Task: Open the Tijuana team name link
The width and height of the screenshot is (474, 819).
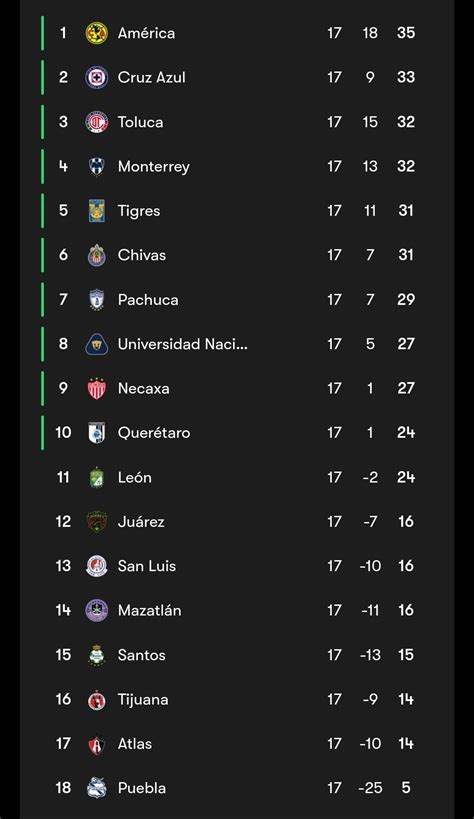Action: (x=143, y=699)
